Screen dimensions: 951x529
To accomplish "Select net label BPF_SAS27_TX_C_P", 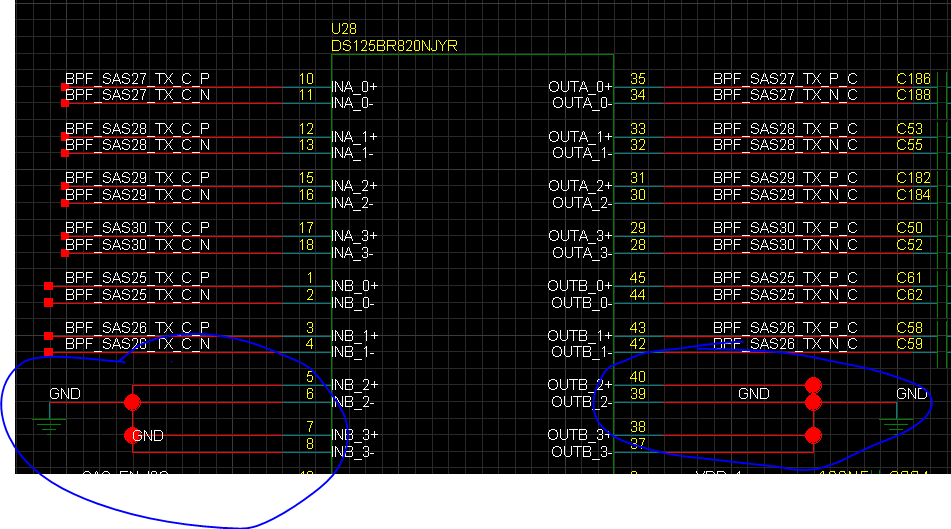I will pyautogui.click(x=137, y=79).
